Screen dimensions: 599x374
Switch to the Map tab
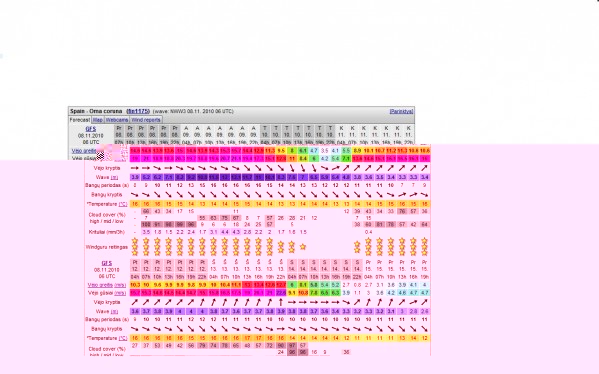98,120
